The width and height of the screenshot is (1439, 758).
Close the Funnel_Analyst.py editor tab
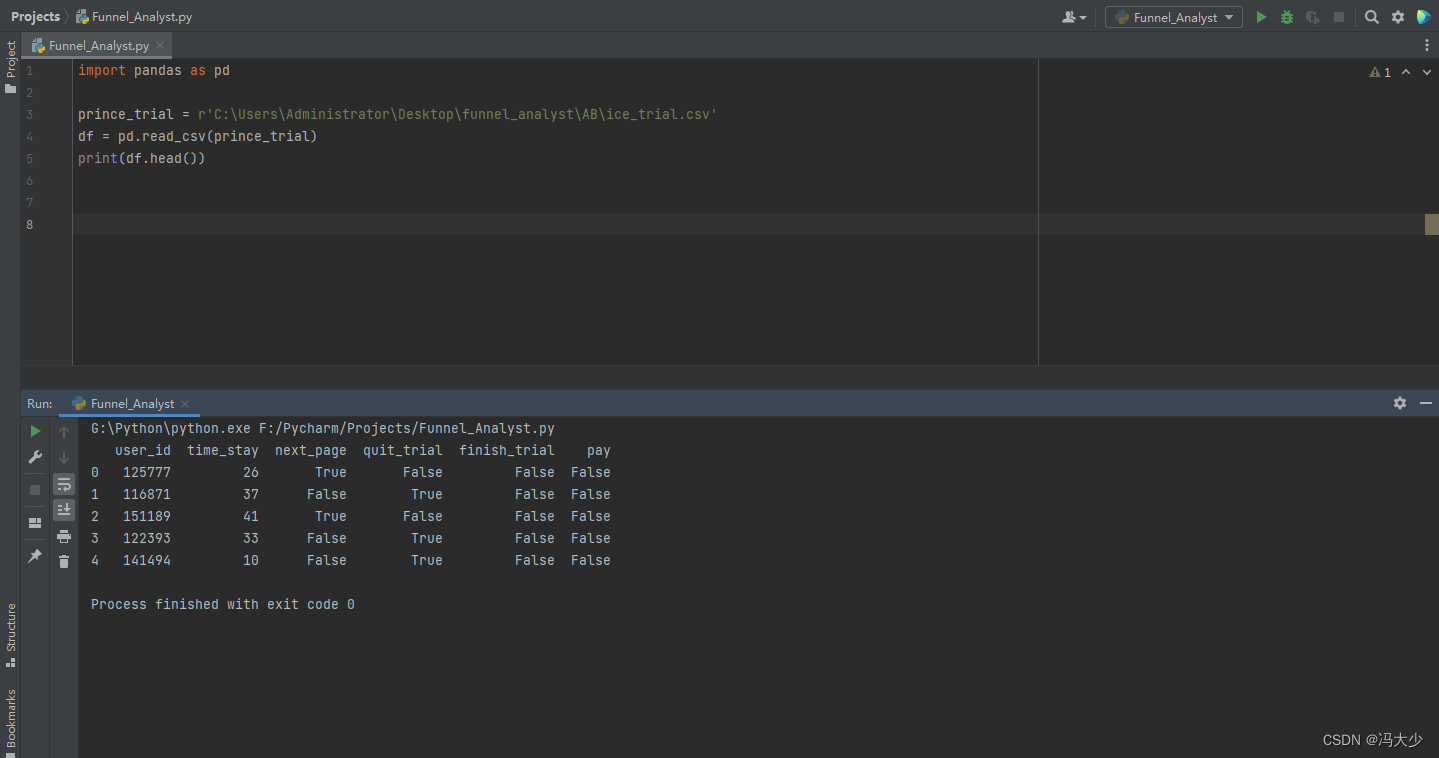pyautogui.click(x=160, y=46)
